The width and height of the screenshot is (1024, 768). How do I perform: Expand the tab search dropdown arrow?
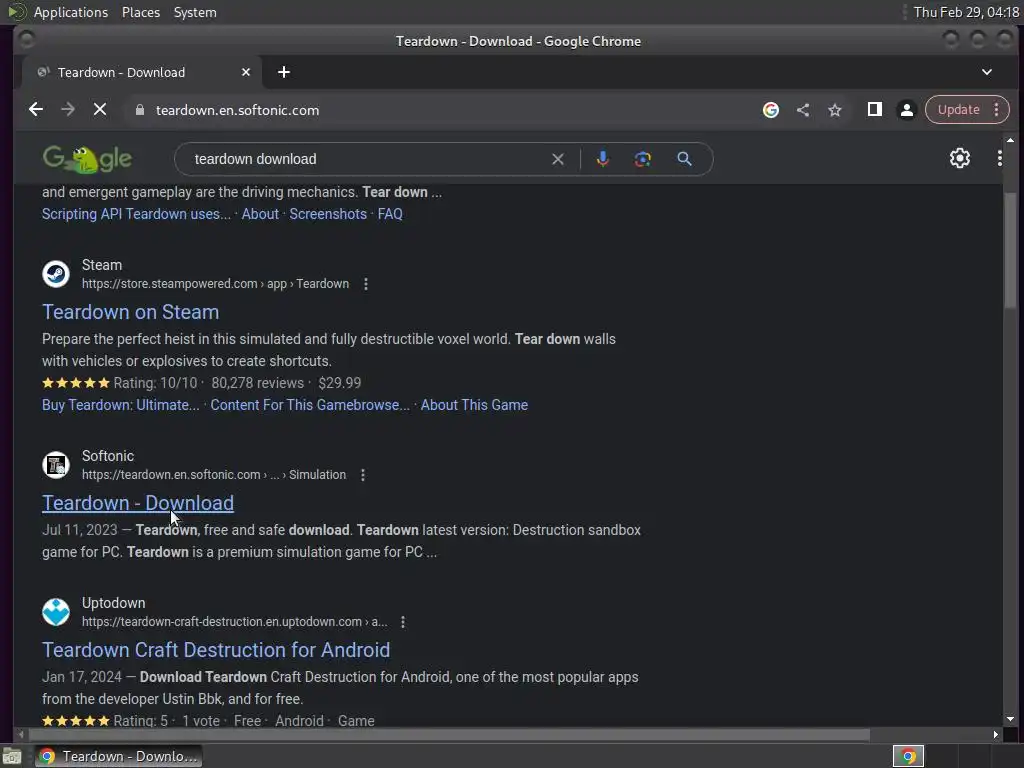click(x=987, y=72)
